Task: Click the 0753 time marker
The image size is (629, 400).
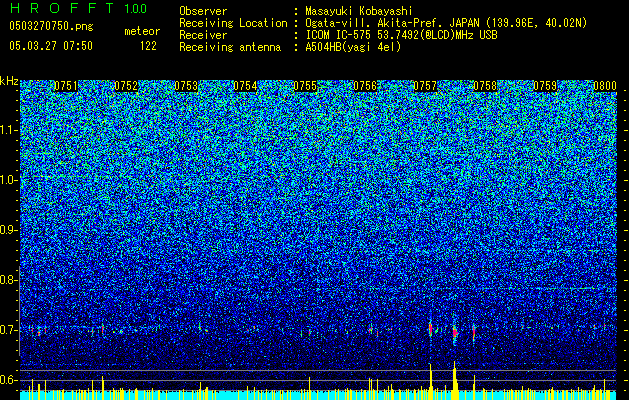Action: (x=186, y=86)
